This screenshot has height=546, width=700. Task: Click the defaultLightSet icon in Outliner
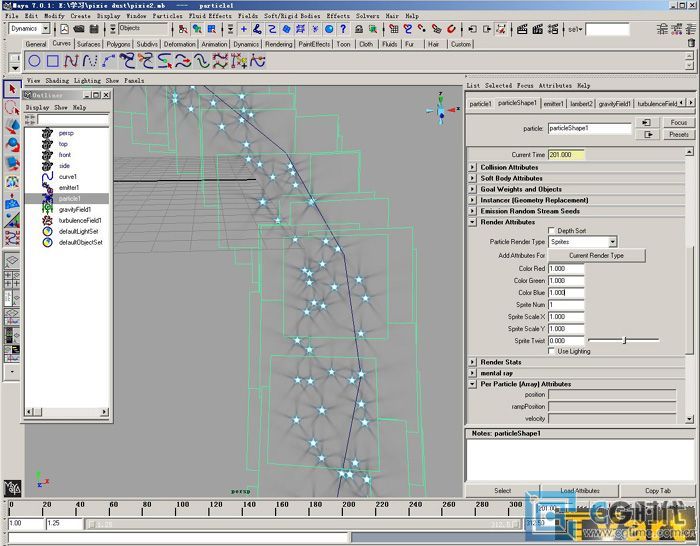coord(47,231)
